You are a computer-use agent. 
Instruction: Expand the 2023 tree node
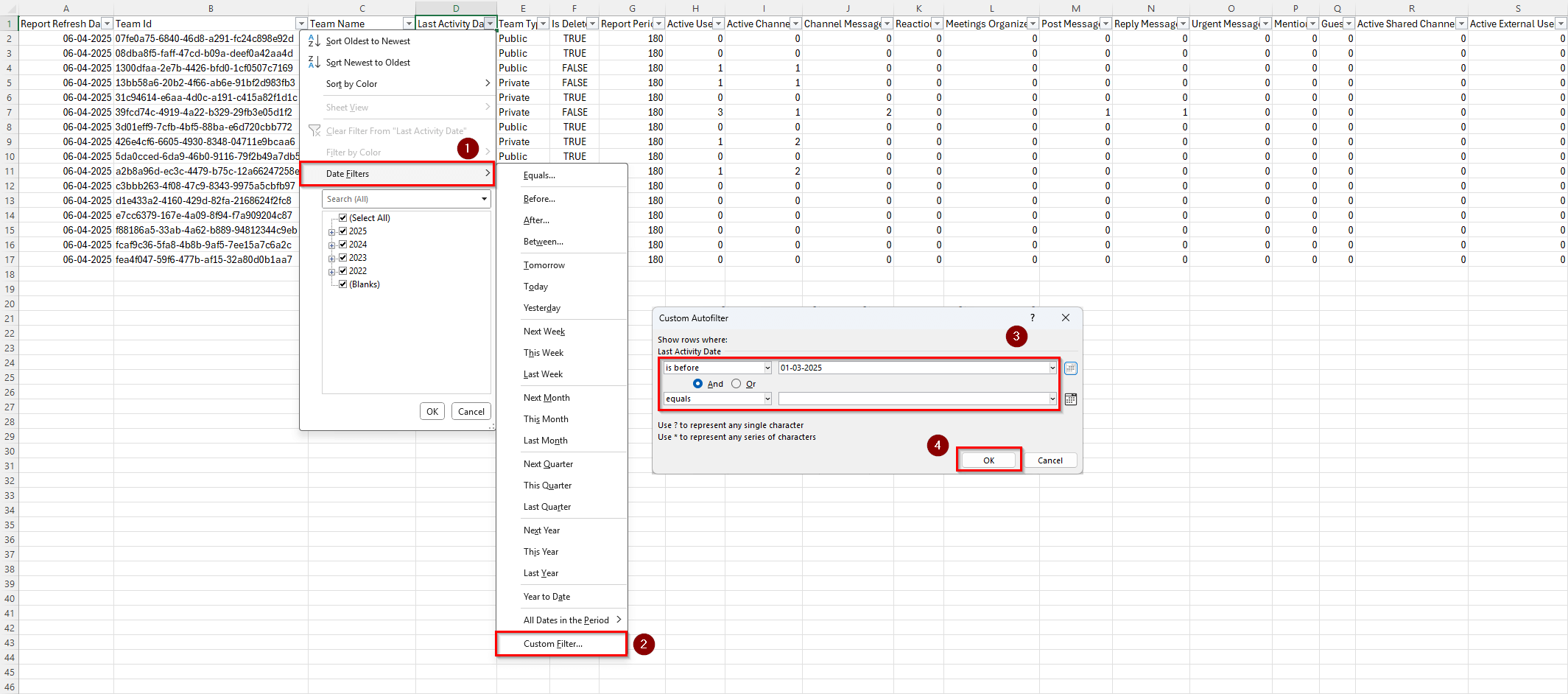[332, 257]
